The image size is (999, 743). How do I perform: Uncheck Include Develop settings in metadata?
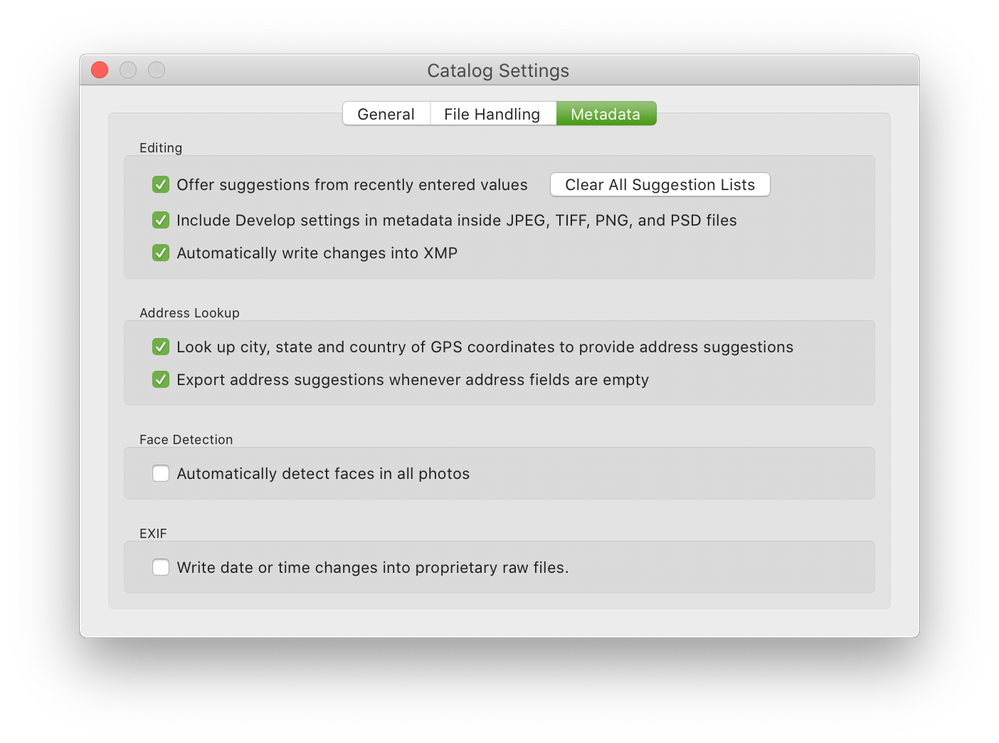161,220
